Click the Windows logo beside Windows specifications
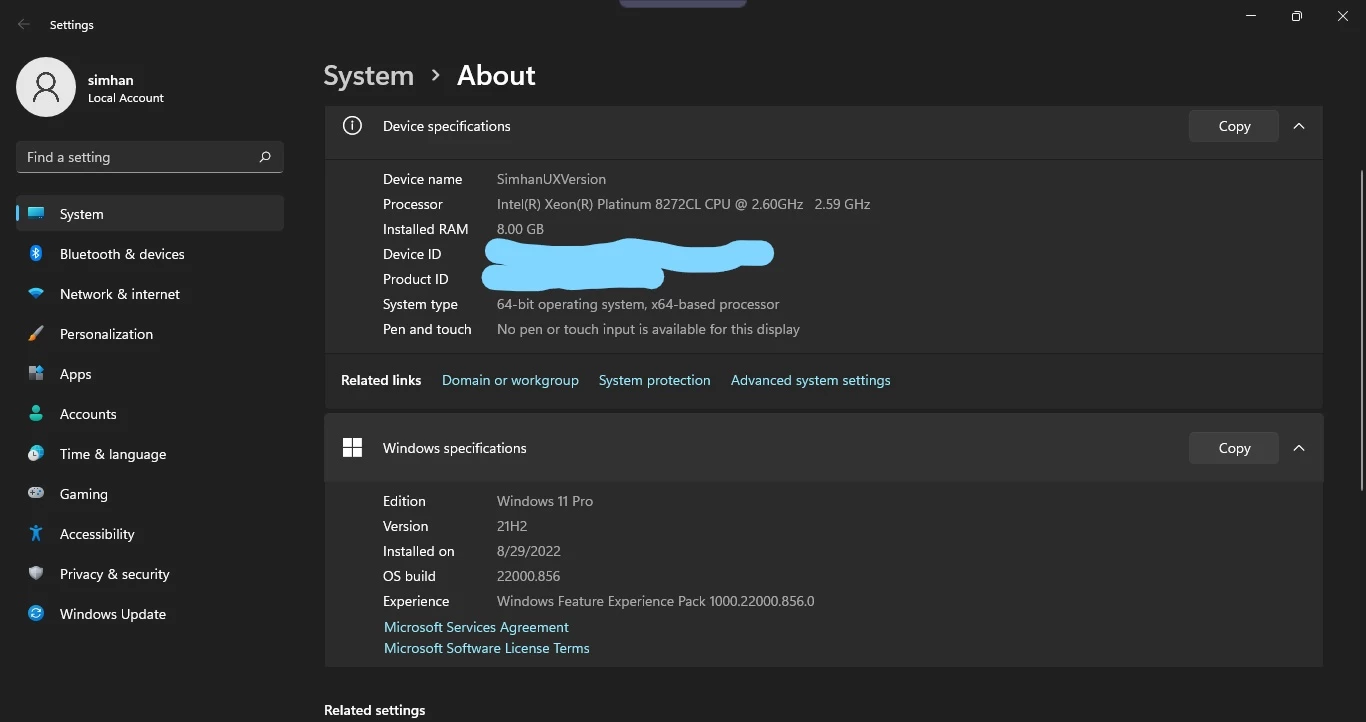This screenshot has height=722, width=1366. click(x=352, y=448)
